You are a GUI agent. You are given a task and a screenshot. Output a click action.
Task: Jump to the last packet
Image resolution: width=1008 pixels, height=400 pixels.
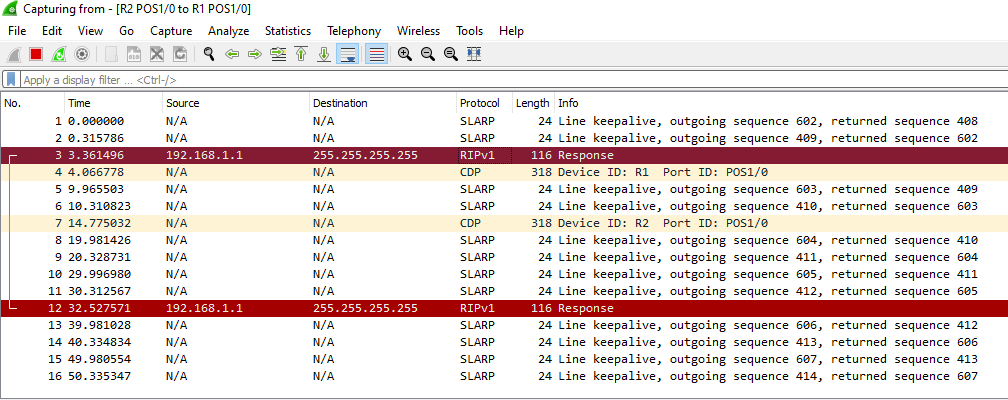tap(324, 55)
